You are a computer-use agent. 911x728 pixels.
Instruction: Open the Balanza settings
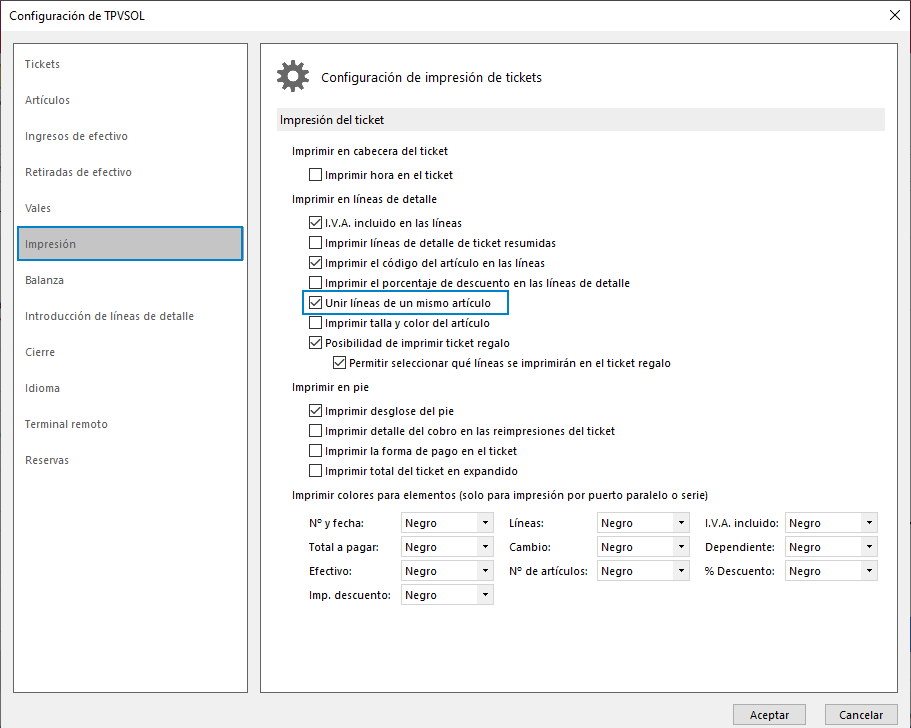pyautogui.click(x=130, y=280)
